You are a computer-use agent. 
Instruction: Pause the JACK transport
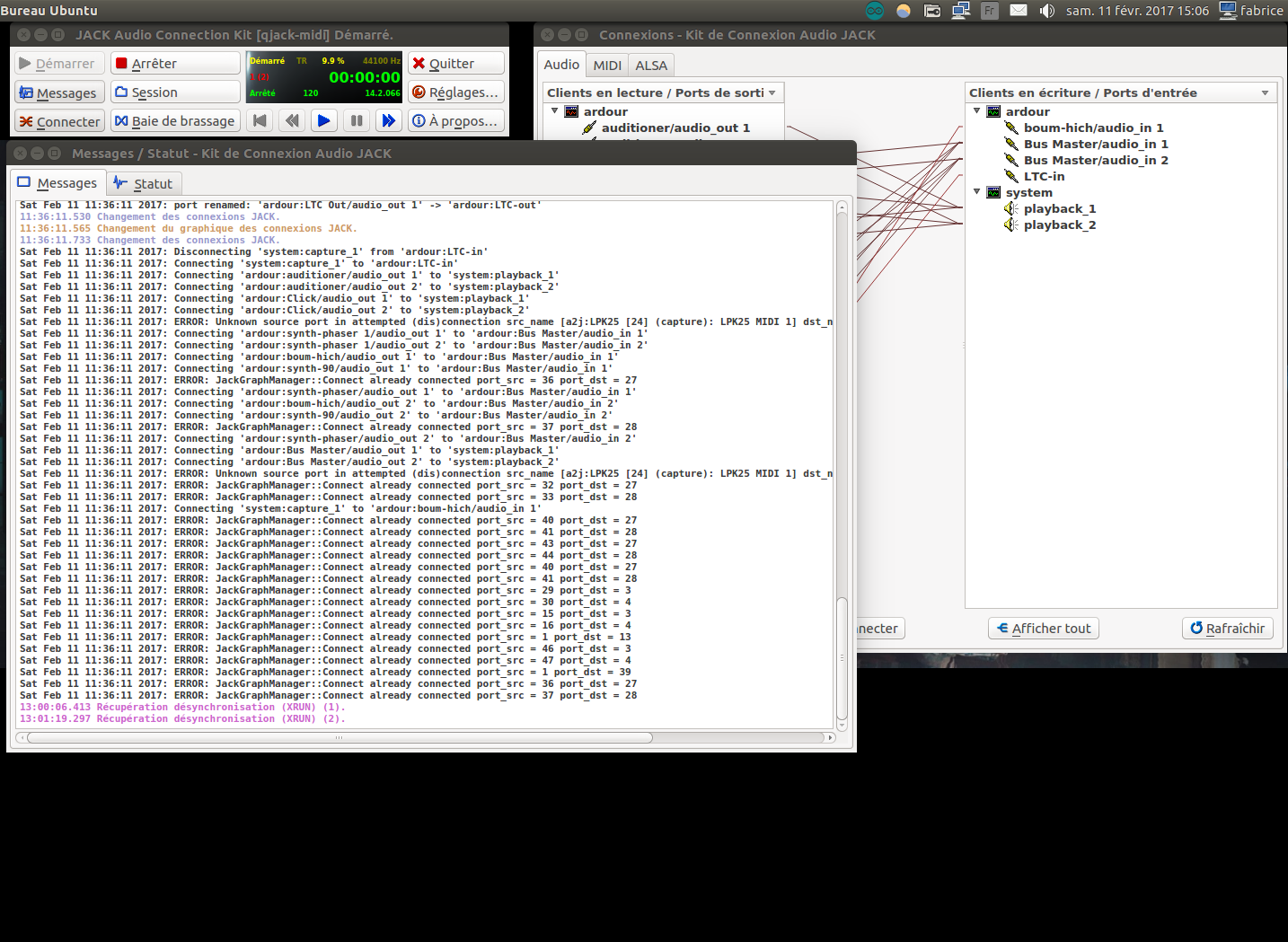(x=357, y=120)
